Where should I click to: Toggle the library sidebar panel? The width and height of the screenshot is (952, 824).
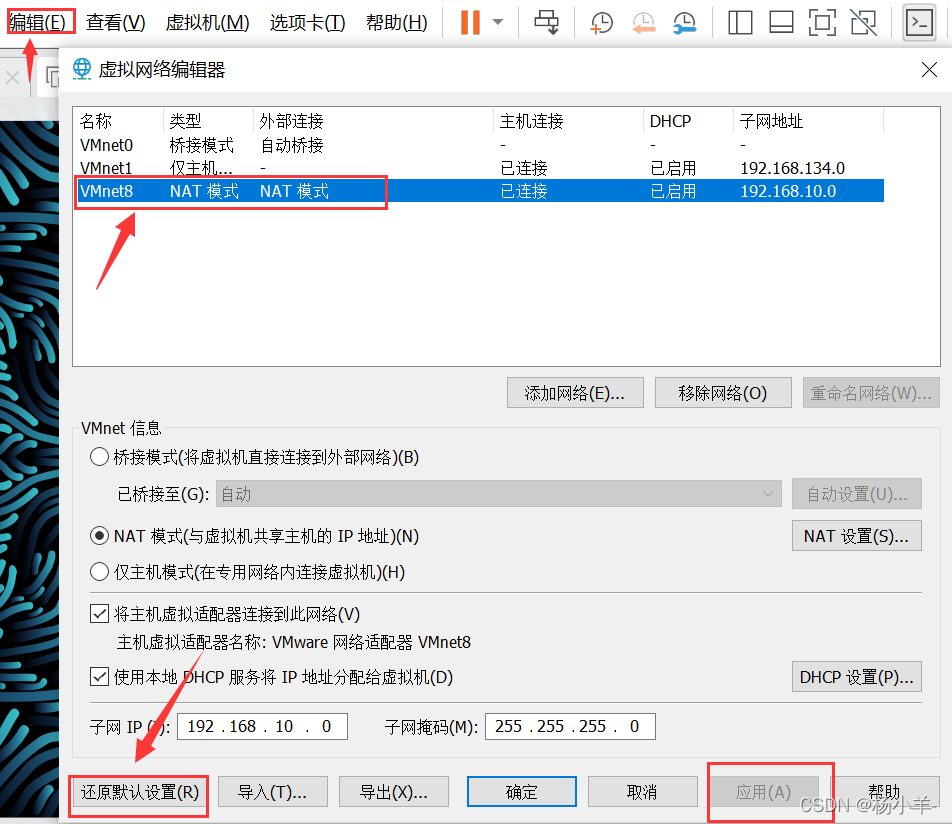click(740, 21)
